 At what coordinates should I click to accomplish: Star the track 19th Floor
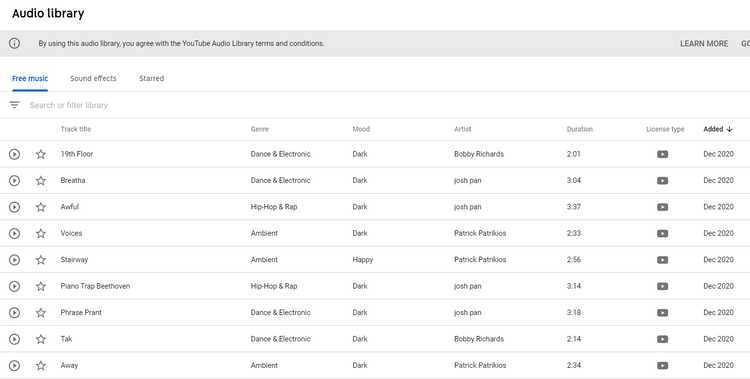[41, 154]
